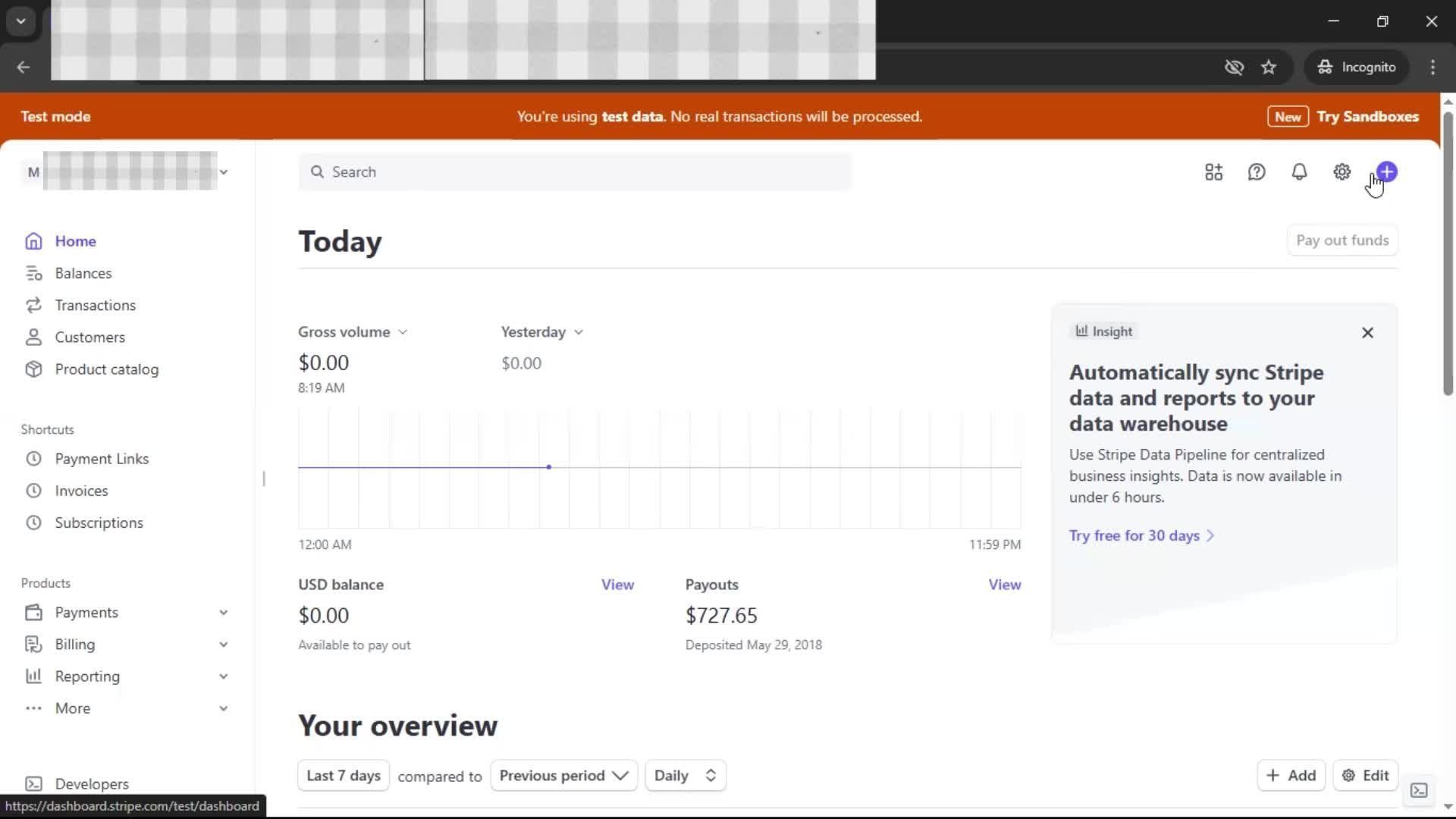Open the Stripe shell terminal icon
The image size is (1456, 819).
tap(1419, 791)
